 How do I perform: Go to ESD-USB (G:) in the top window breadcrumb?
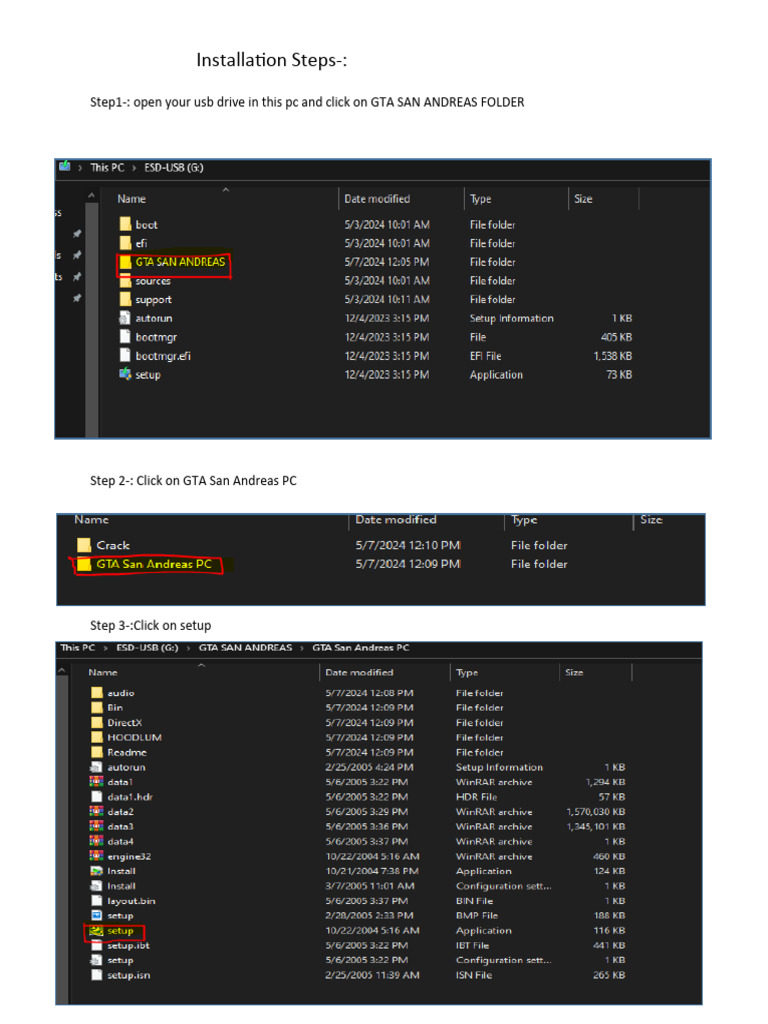(174, 167)
